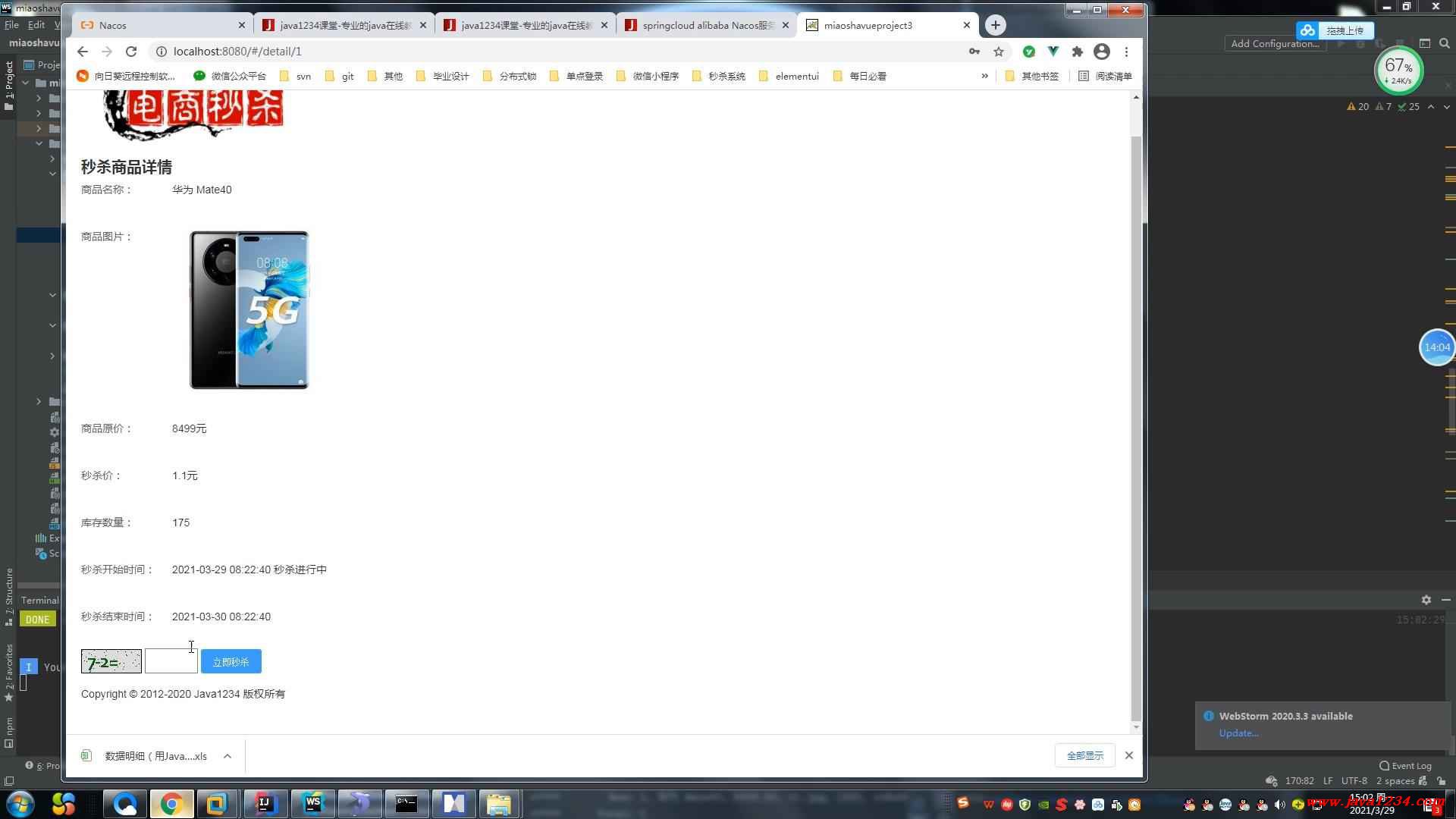
Task: Close the miaoshavueproject3 tab
Action: [967, 25]
